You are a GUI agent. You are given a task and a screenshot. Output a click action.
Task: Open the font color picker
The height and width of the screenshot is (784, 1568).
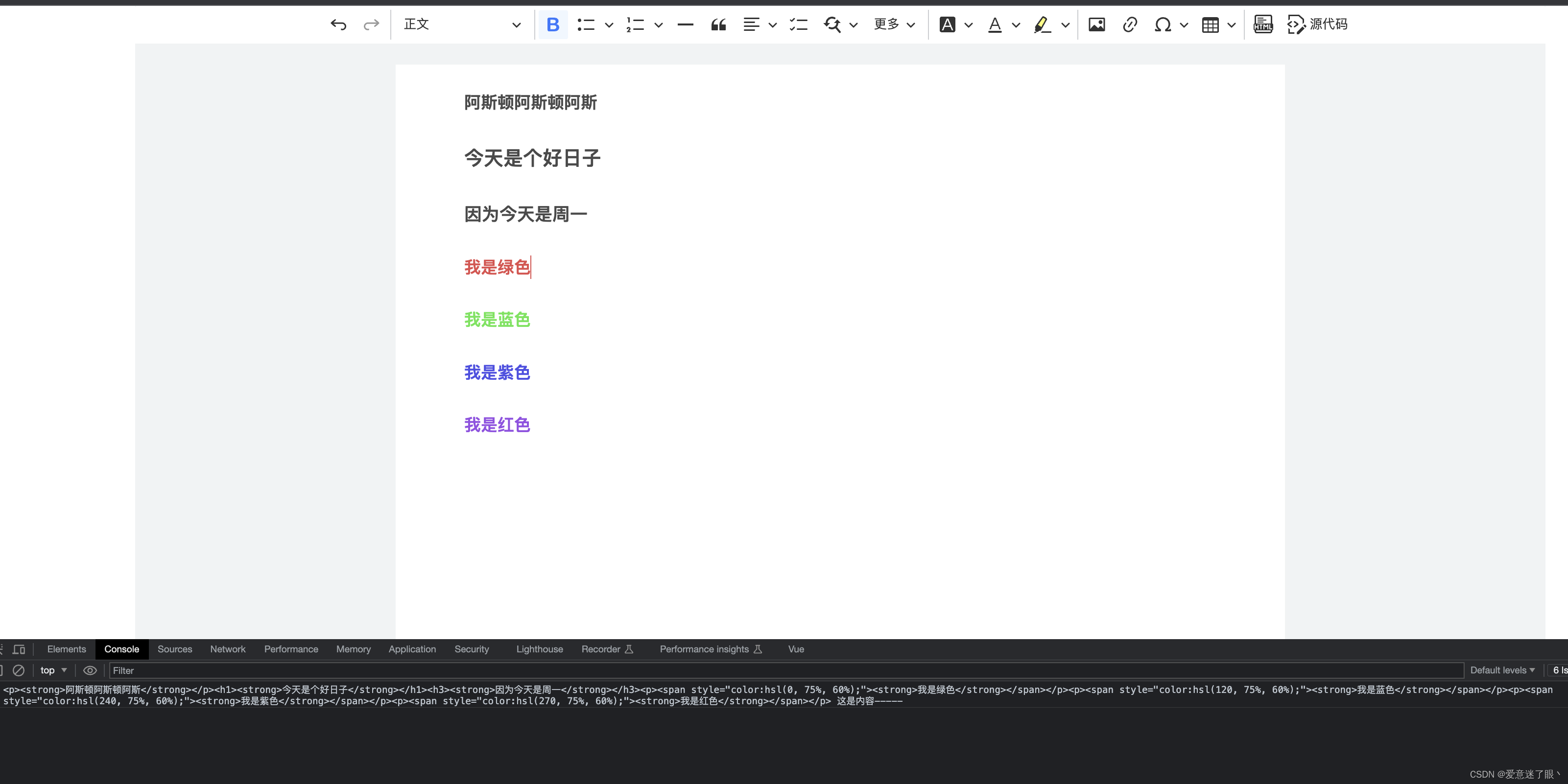pyautogui.click(x=995, y=24)
